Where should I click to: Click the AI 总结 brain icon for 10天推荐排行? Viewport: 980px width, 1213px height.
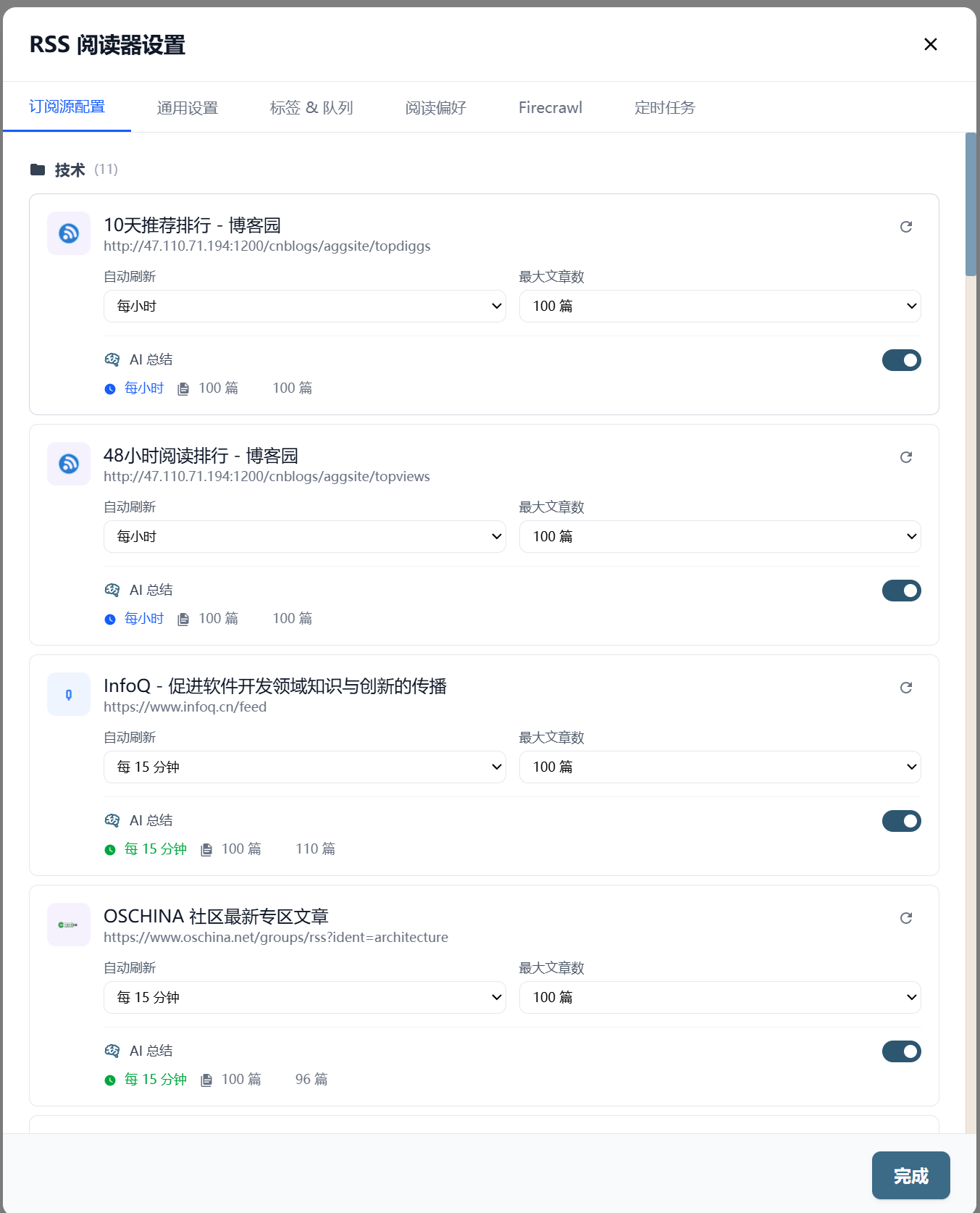tap(112, 359)
